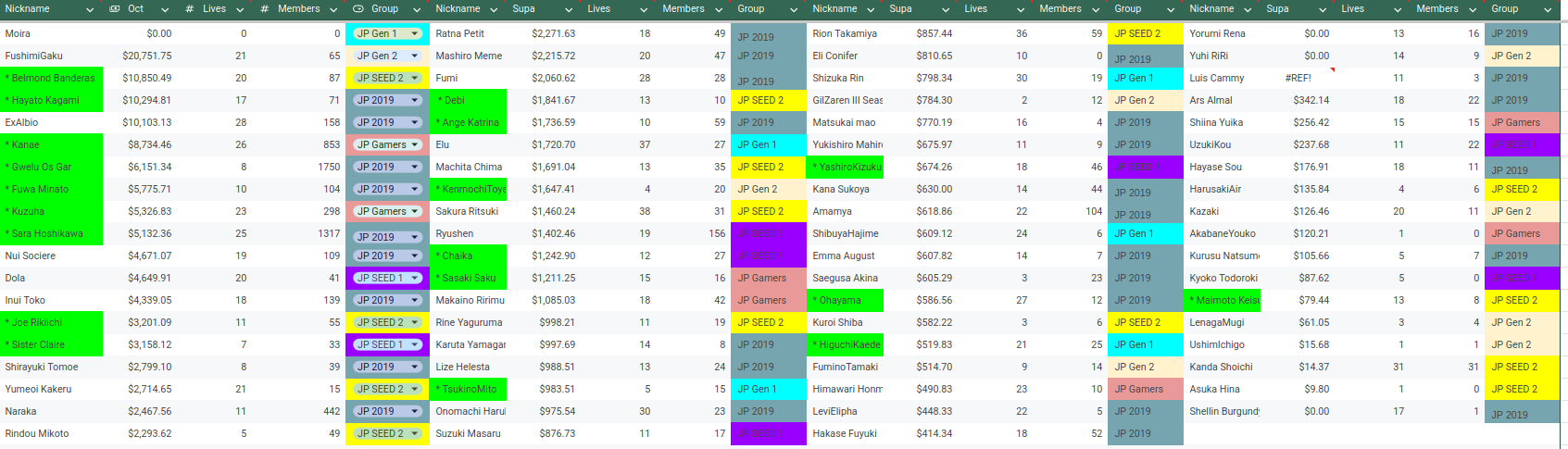The height and width of the screenshot is (449, 1568).
Task: Open filter arrow of second Lives column
Action: pos(644,9)
